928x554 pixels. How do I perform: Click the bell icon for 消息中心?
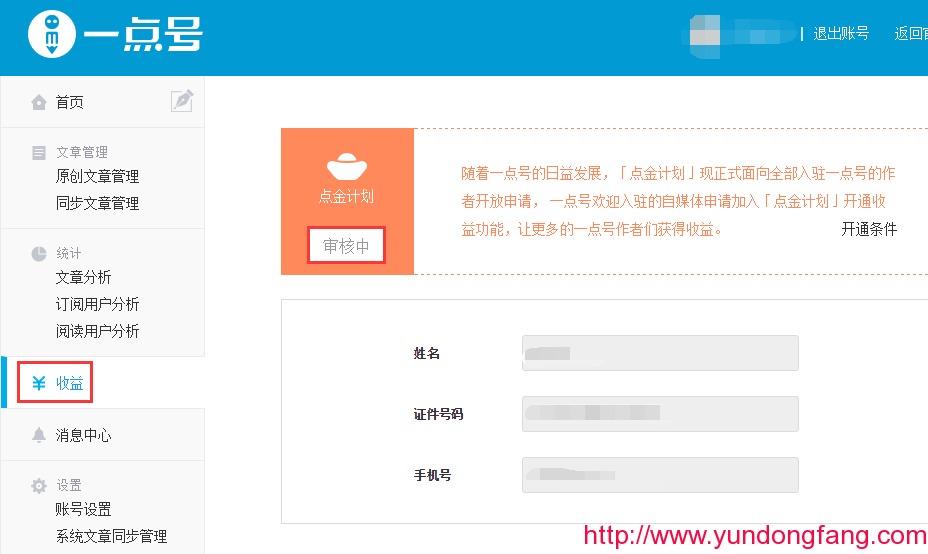point(39,435)
